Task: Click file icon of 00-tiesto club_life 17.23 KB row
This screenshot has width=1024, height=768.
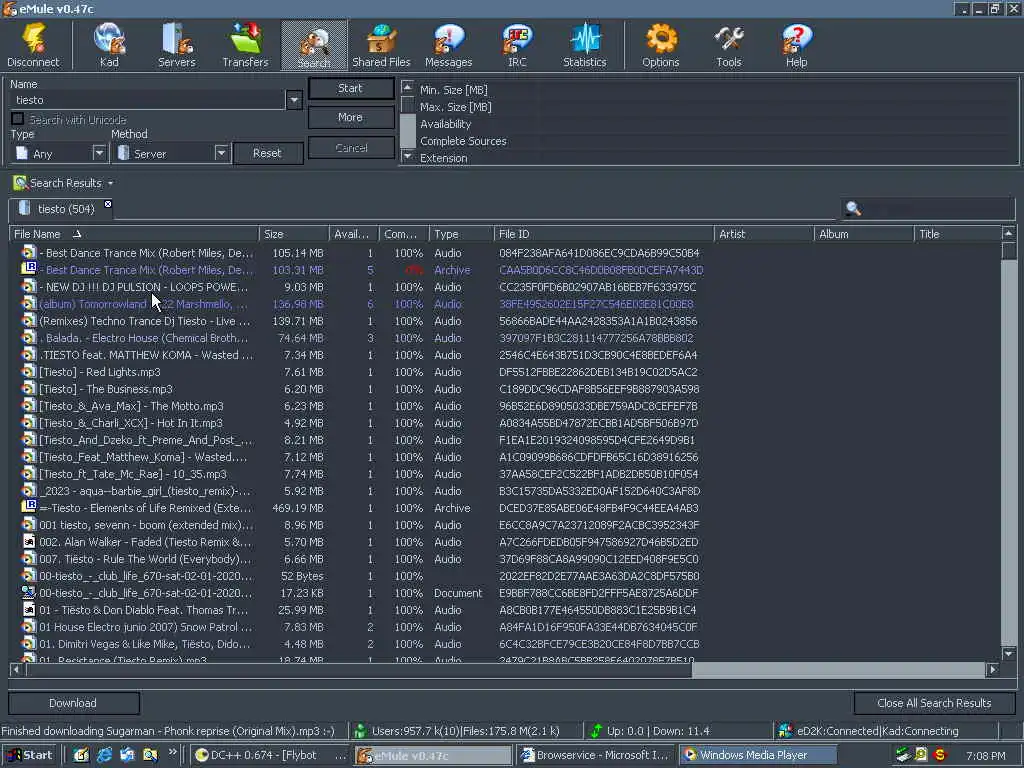Action: (29, 592)
